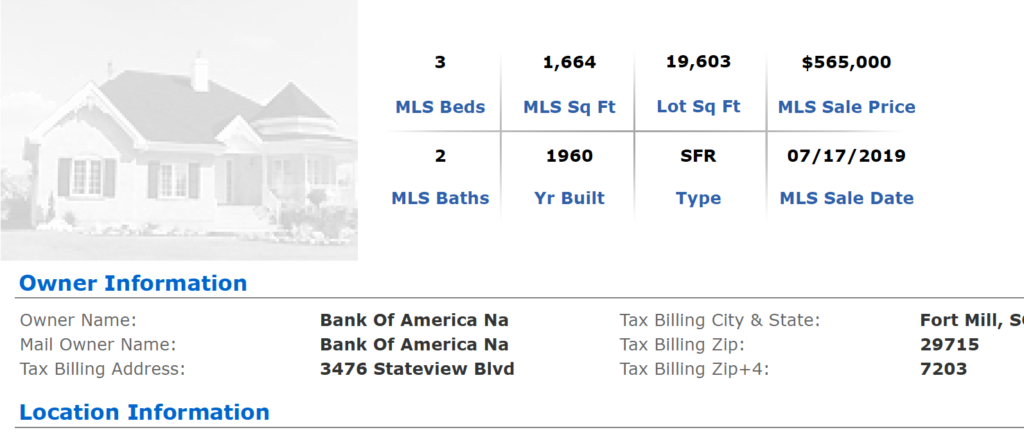The width and height of the screenshot is (1024, 439).
Task: Click the MLS Sq Ft label
Action: (x=569, y=107)
